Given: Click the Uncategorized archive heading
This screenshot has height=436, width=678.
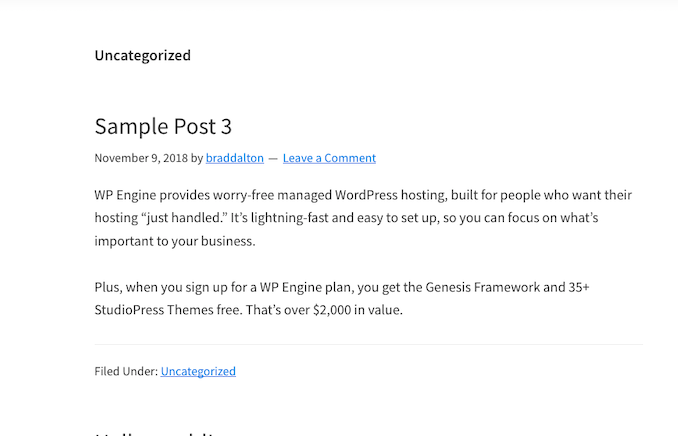Looking at the screenshot, I should [142, 56].
